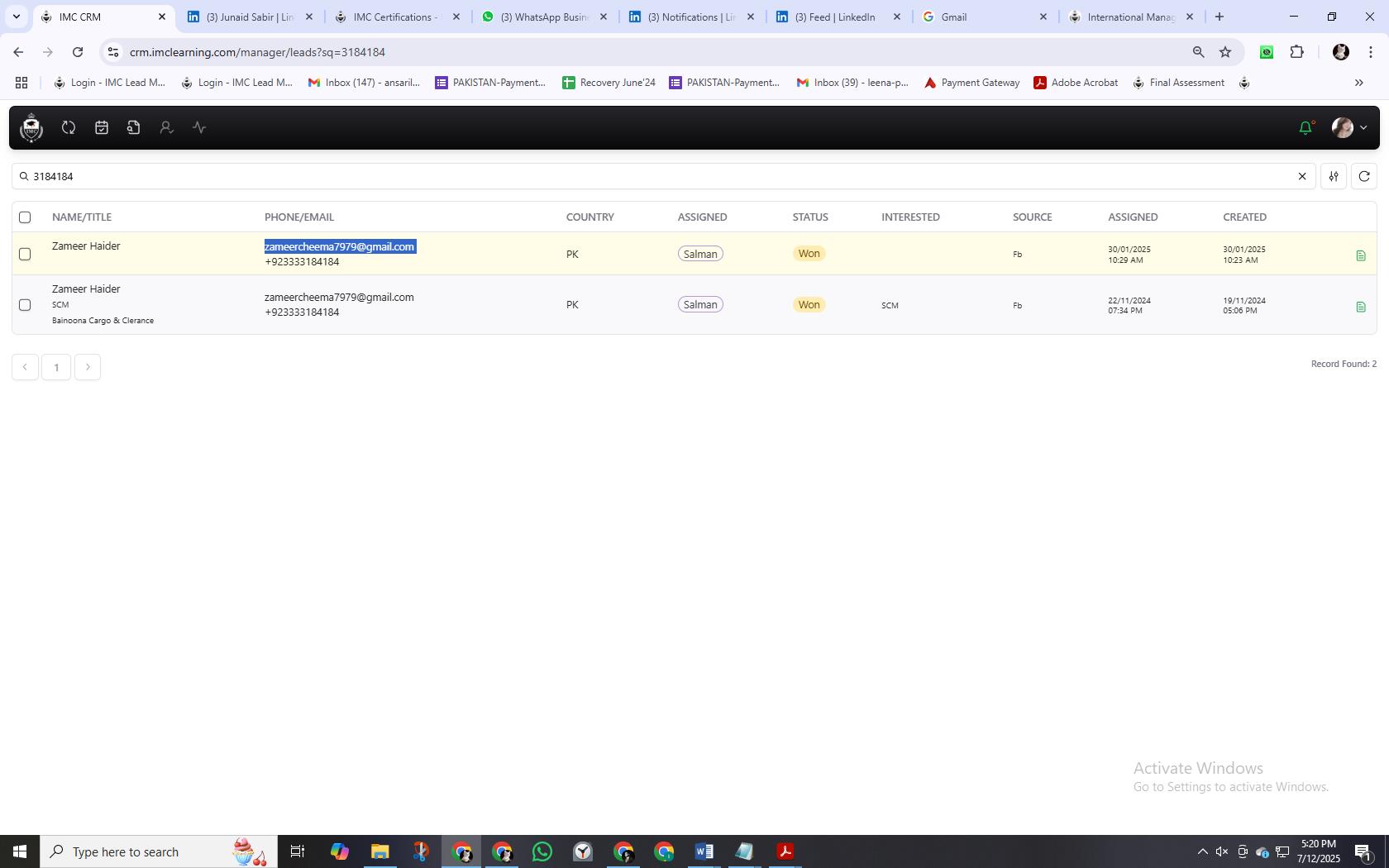Clear the lead search with the X icon
The width and height of the screenshot is (1389, 868).
click(x=1302, y=176)
